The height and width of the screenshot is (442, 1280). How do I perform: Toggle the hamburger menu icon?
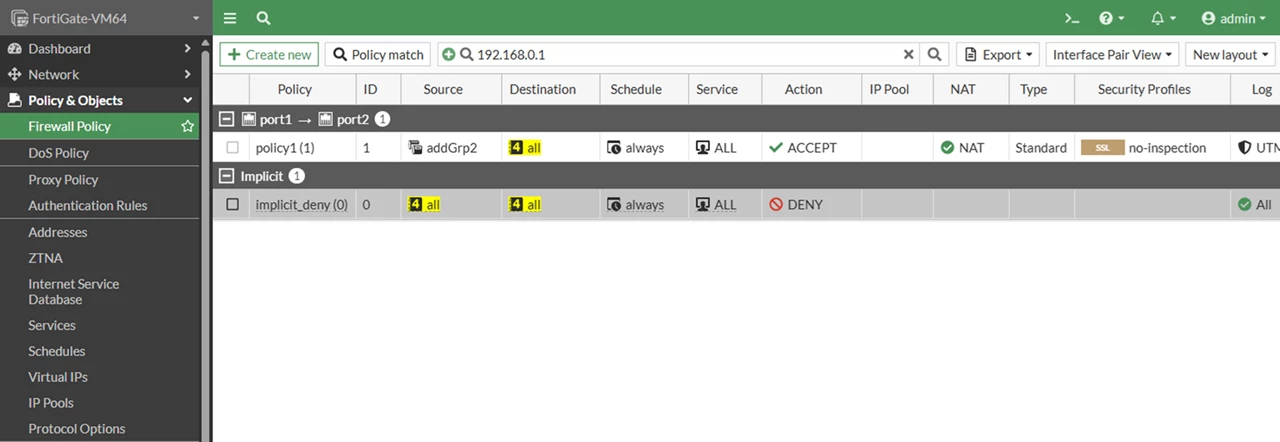pyautogui.click(x=230, y=18)
